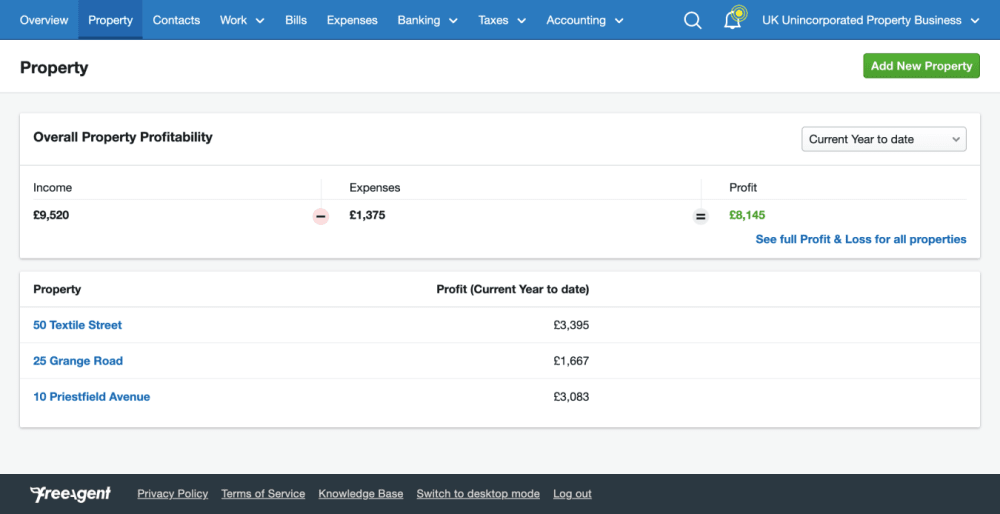Open the Expenses section

point(352,20)
